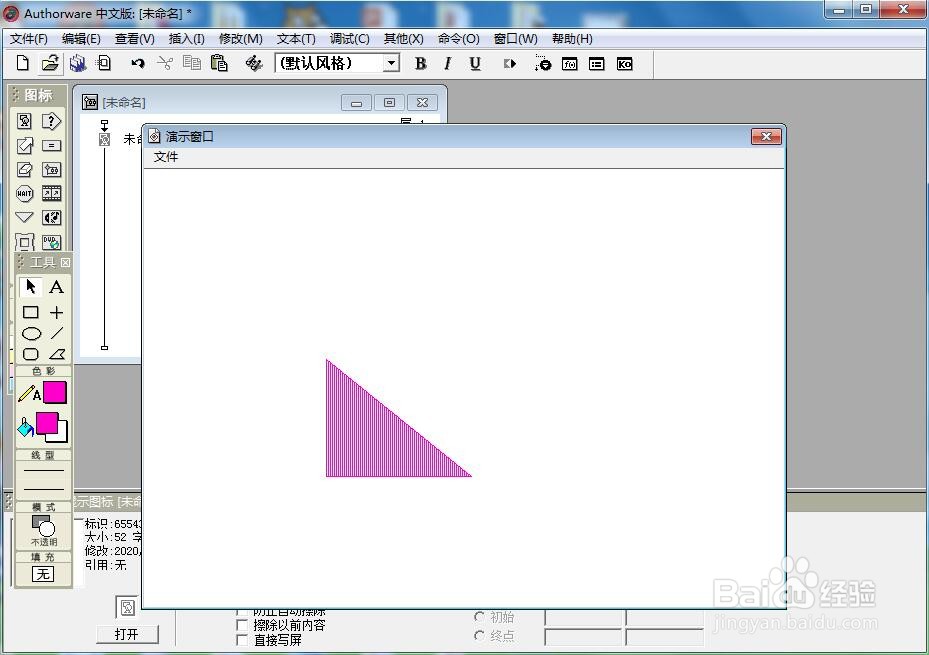
Task: Click the pencil line color magenta swatch
Action: (x=55, y=393)
